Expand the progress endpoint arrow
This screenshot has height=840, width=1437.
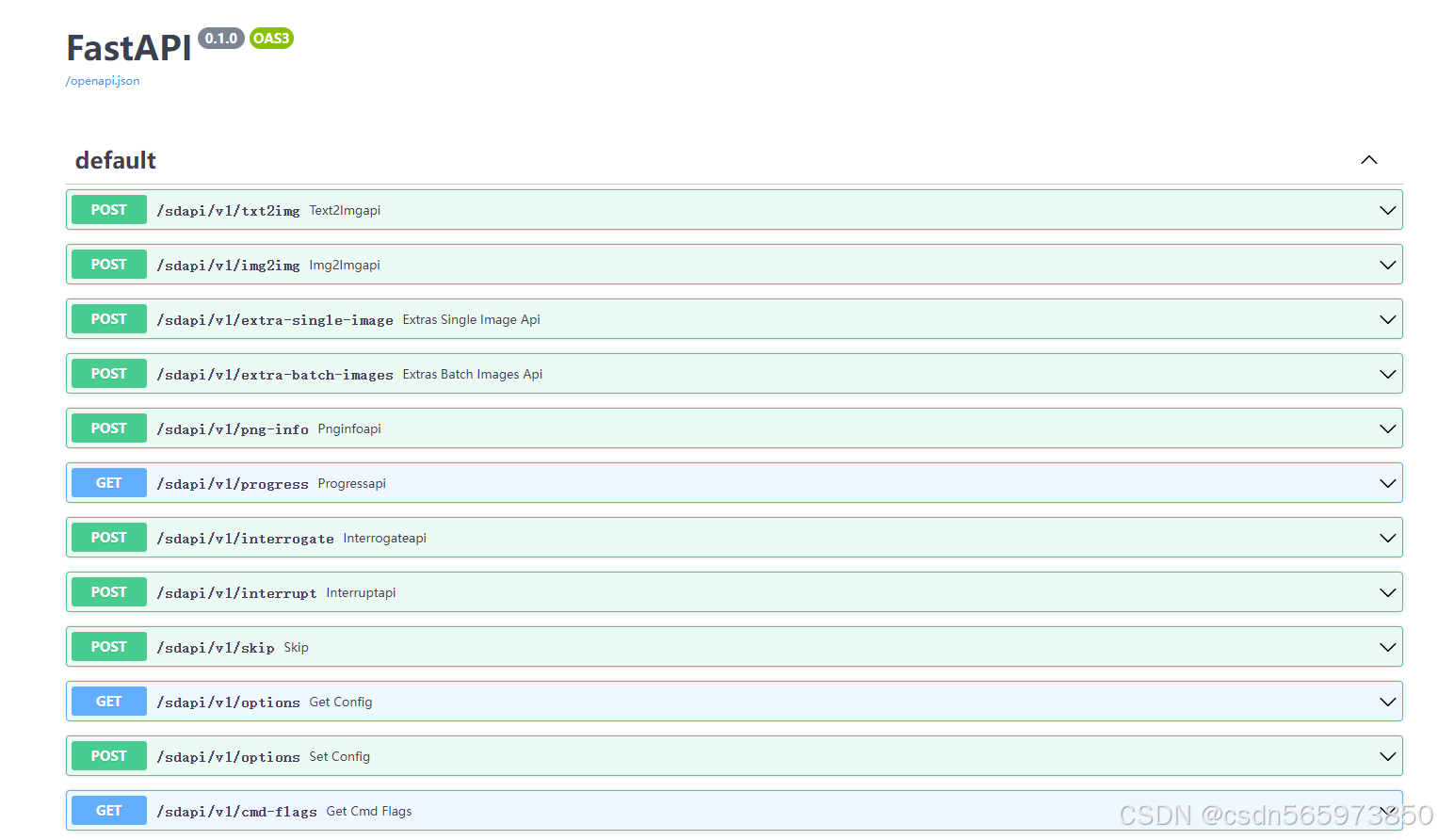tap(1387, 483)
